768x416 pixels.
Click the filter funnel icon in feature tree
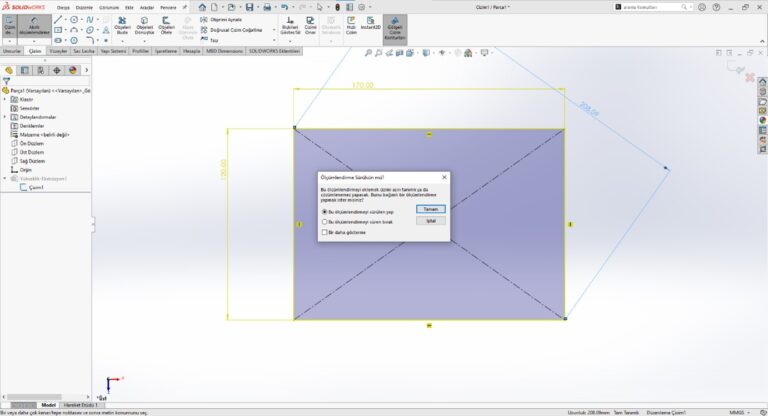point(8,81)
